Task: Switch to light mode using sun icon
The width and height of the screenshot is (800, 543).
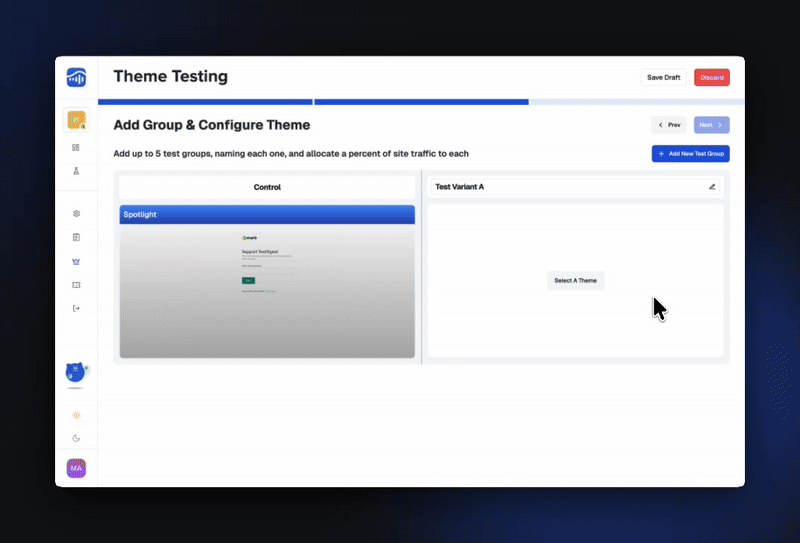Action: [x=76, y=414]
